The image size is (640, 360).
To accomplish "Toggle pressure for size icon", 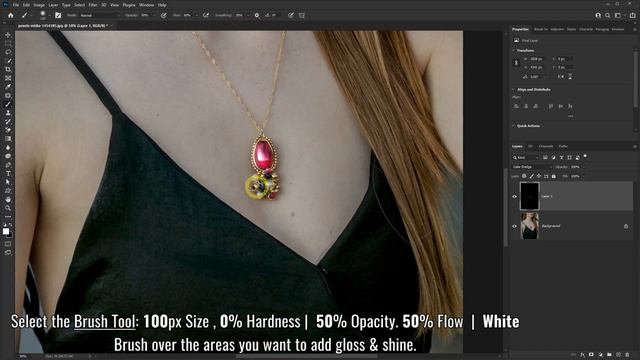I will coord(291,16).
